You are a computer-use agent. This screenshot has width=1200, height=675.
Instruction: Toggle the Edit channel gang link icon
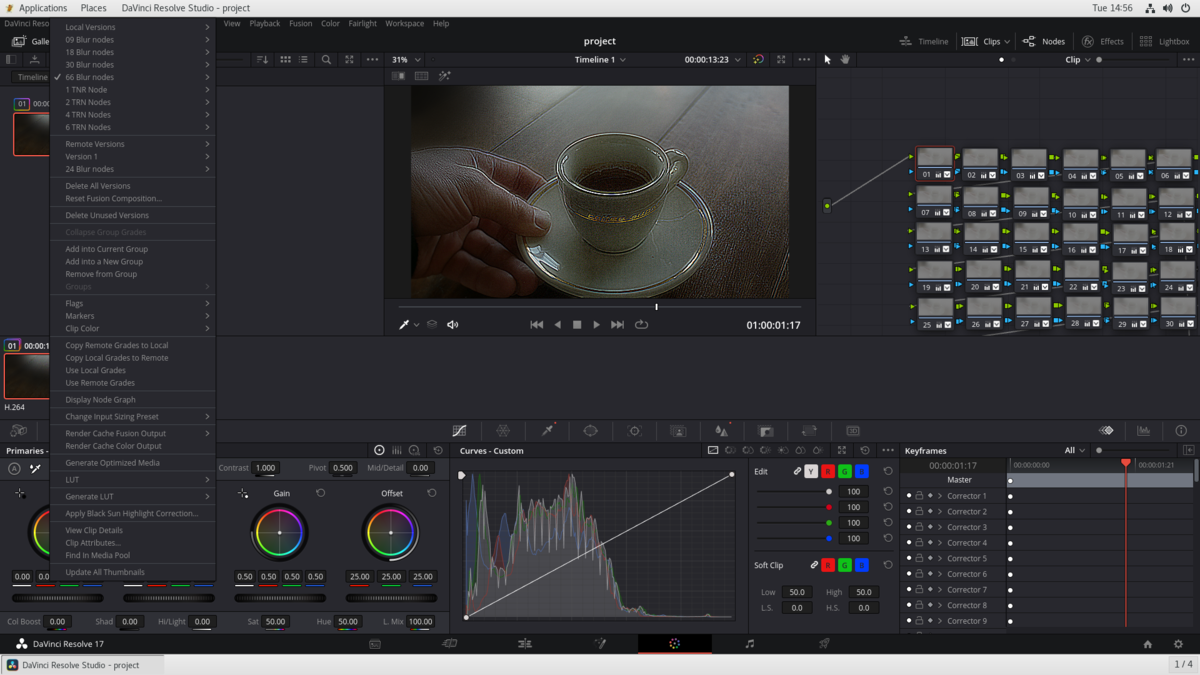797,471
